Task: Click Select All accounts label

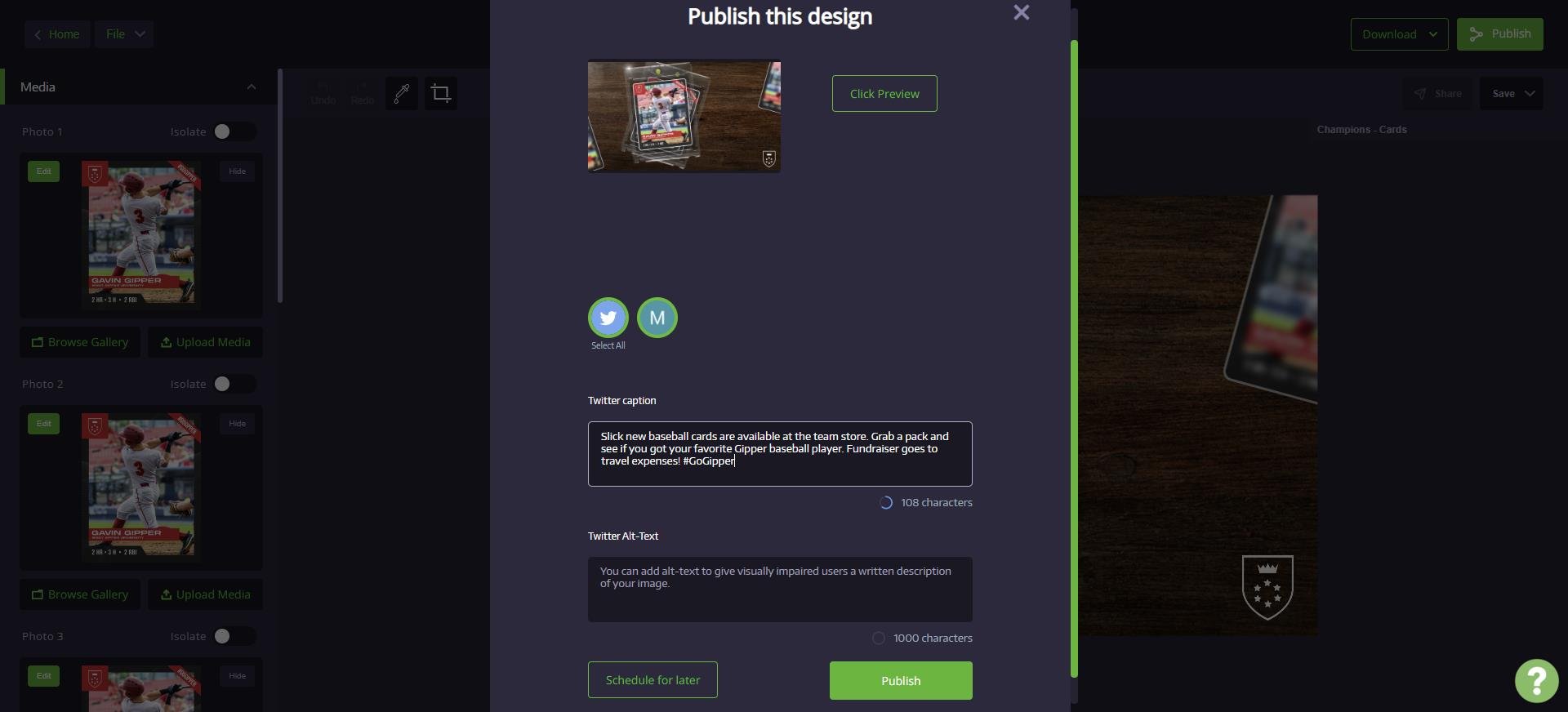Action: [608, 345]
